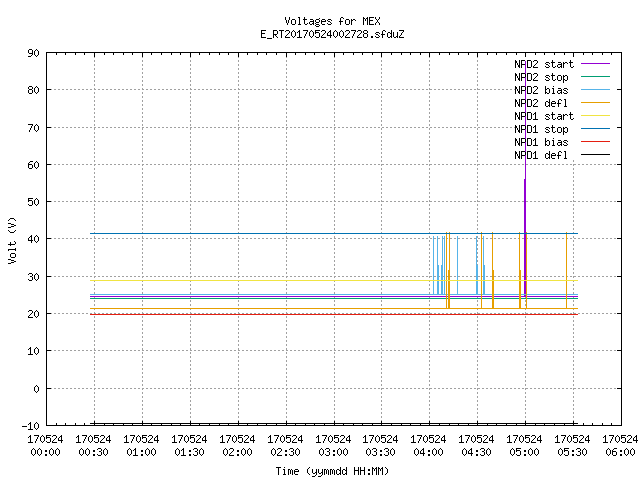Click the chart title 'Voltages for MEX'
Image resolution: width=640 pixels, height=480 pixels.
(332, 21)
